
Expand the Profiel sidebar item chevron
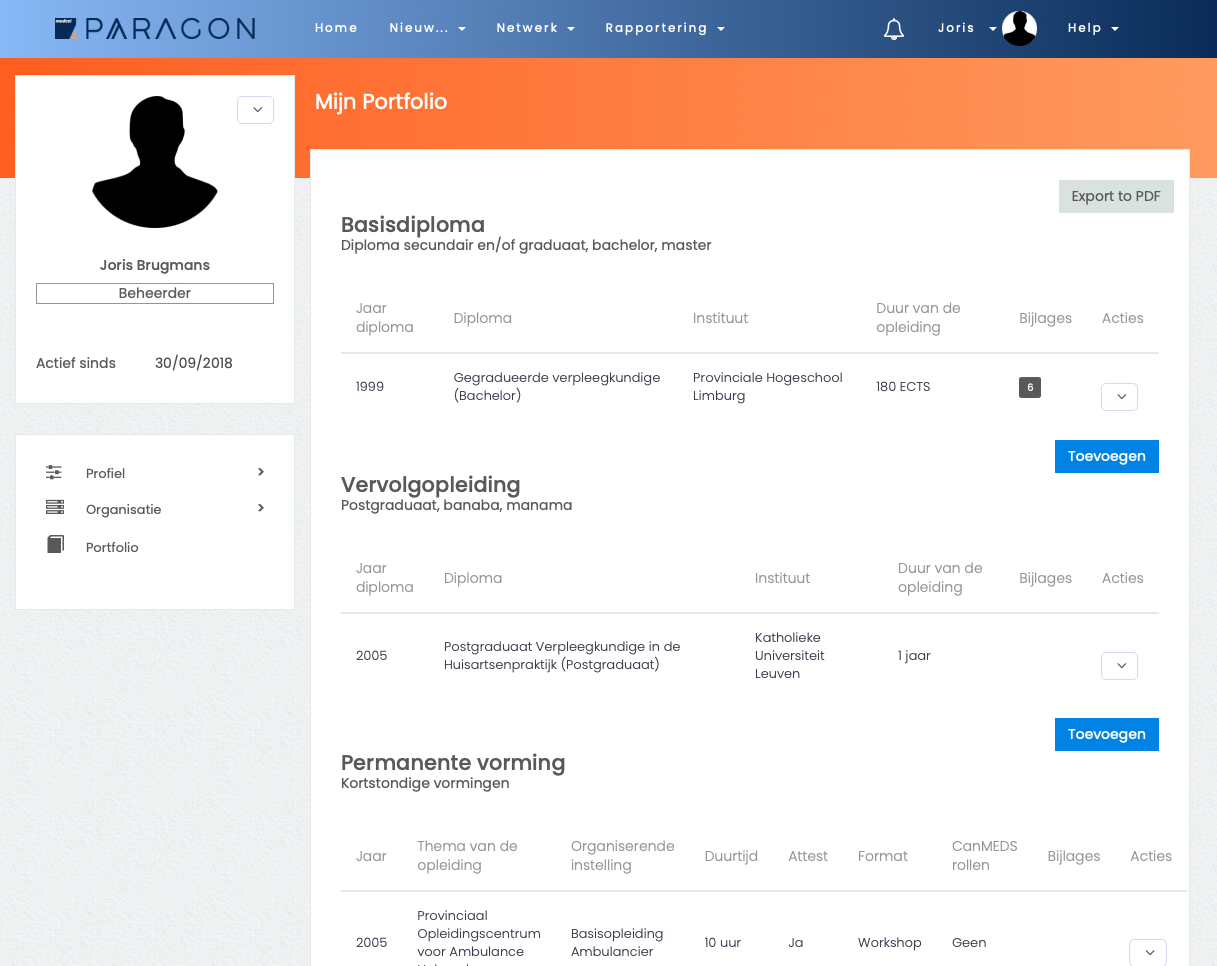(261, 472)
